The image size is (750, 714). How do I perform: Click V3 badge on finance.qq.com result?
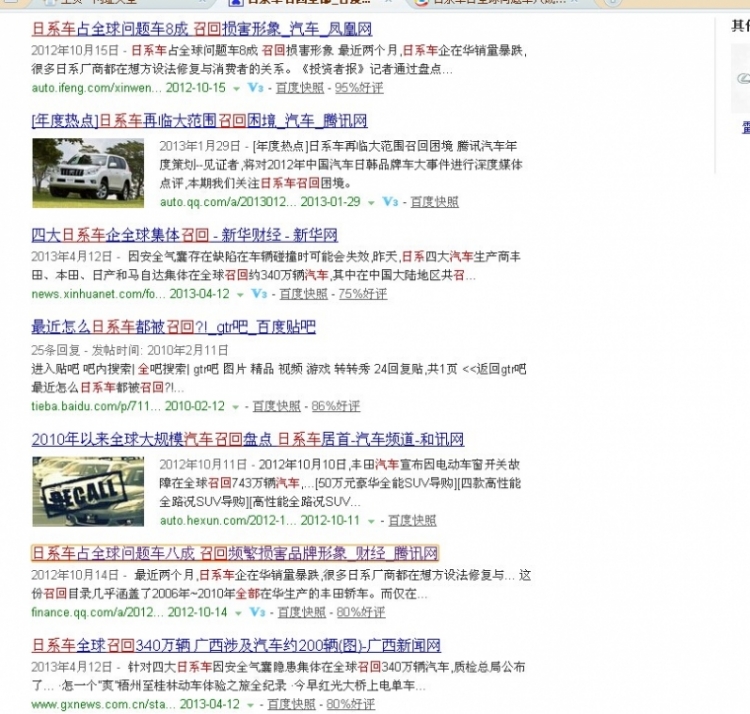click(x=257, y=612)
